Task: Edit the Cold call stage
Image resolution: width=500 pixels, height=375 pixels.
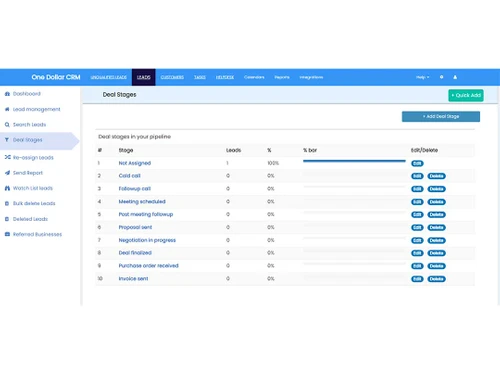Action: coord(417,176)
